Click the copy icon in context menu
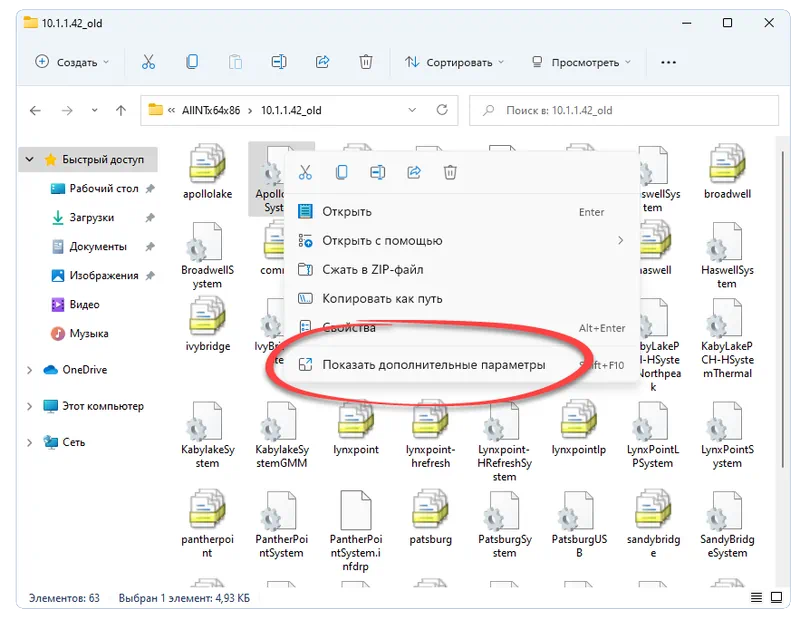Image resolution: width=800 pixels, height=620 pixels. pos(342,172)
